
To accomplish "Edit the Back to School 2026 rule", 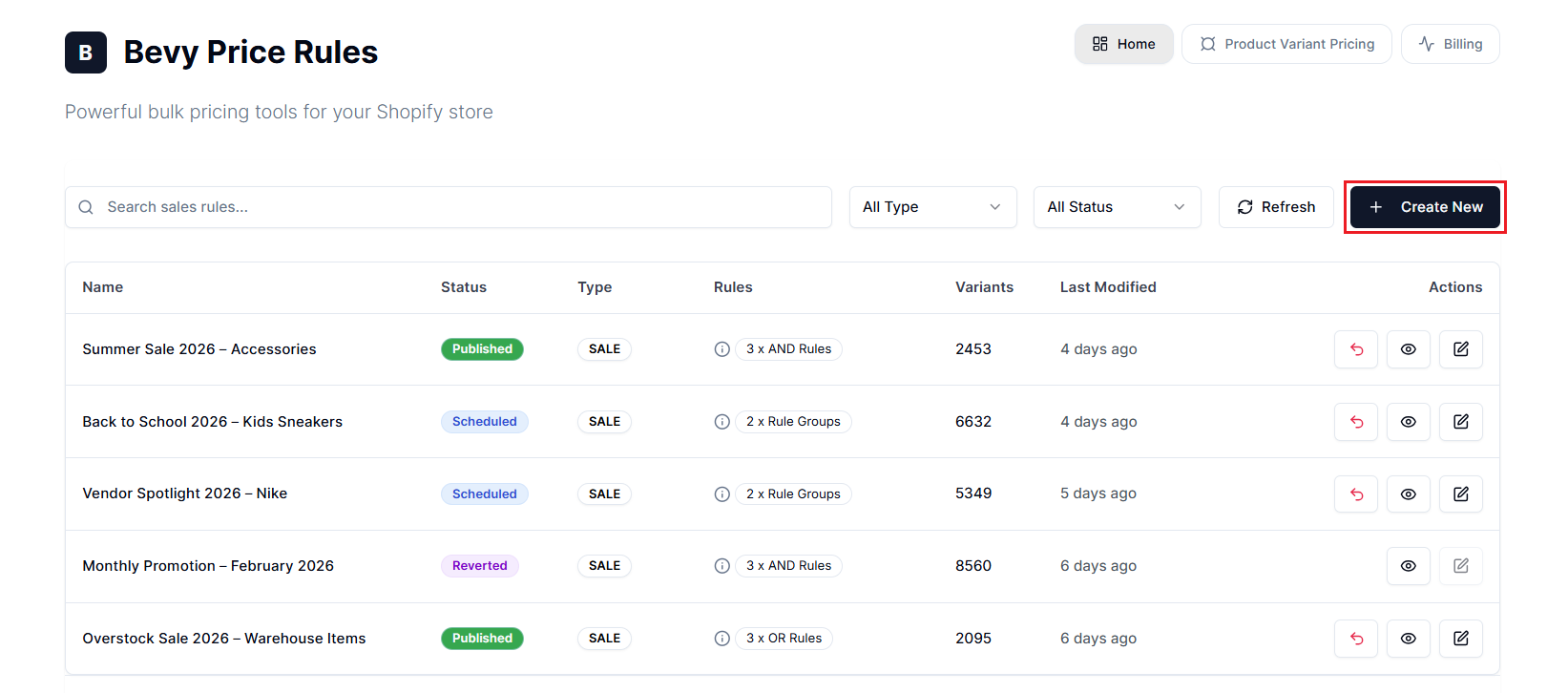I will click(1461, 422).
